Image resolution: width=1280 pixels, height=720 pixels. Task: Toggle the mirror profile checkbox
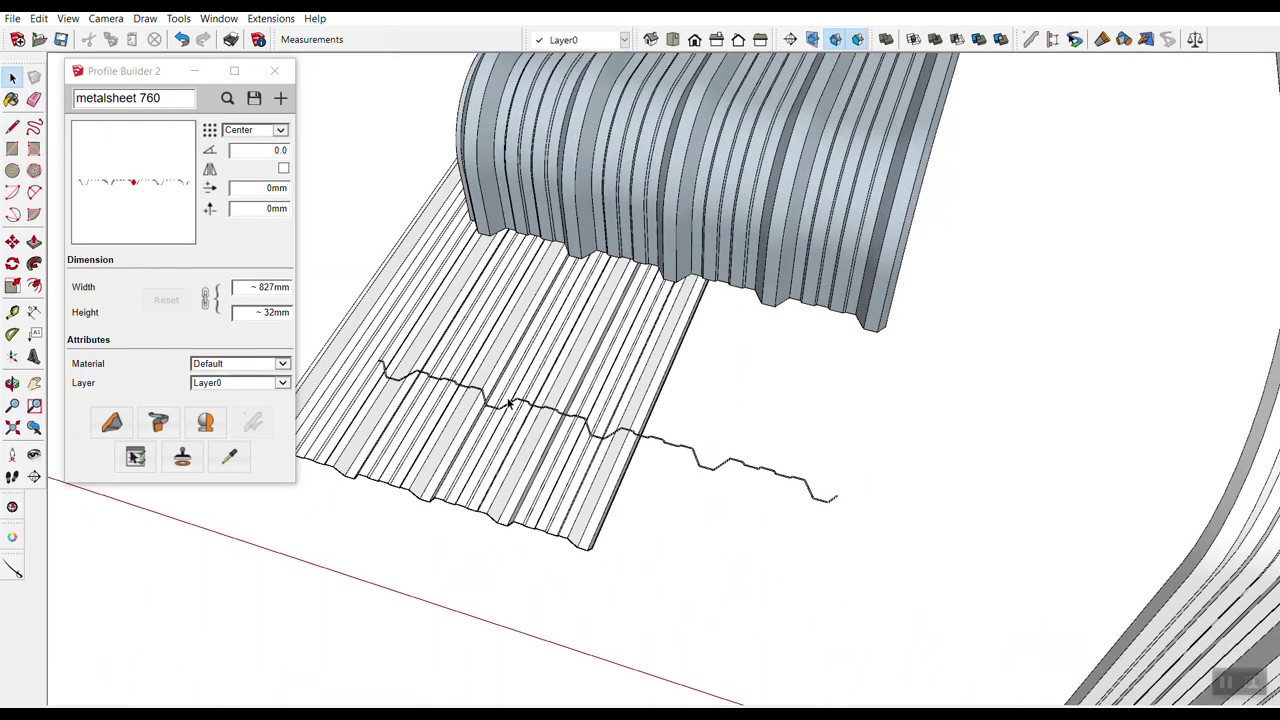(283, 169)
